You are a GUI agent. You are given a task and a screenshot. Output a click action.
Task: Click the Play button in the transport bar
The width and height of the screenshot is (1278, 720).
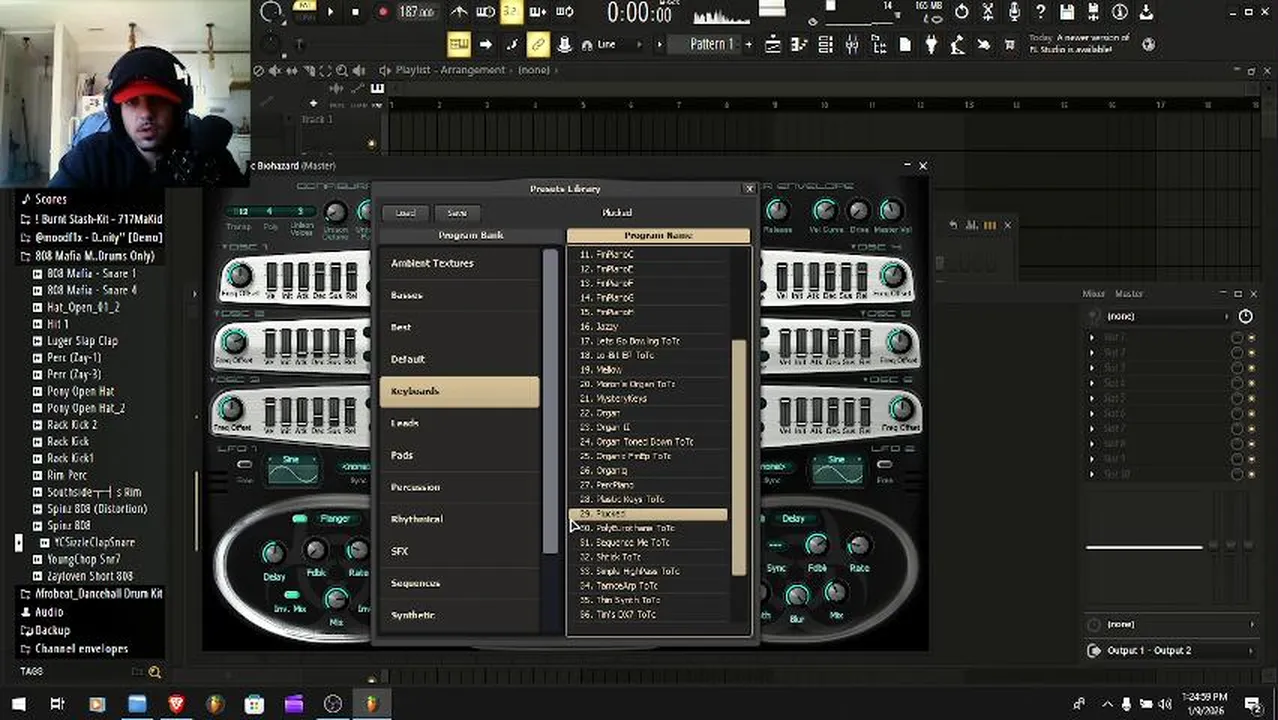[330, 12]
